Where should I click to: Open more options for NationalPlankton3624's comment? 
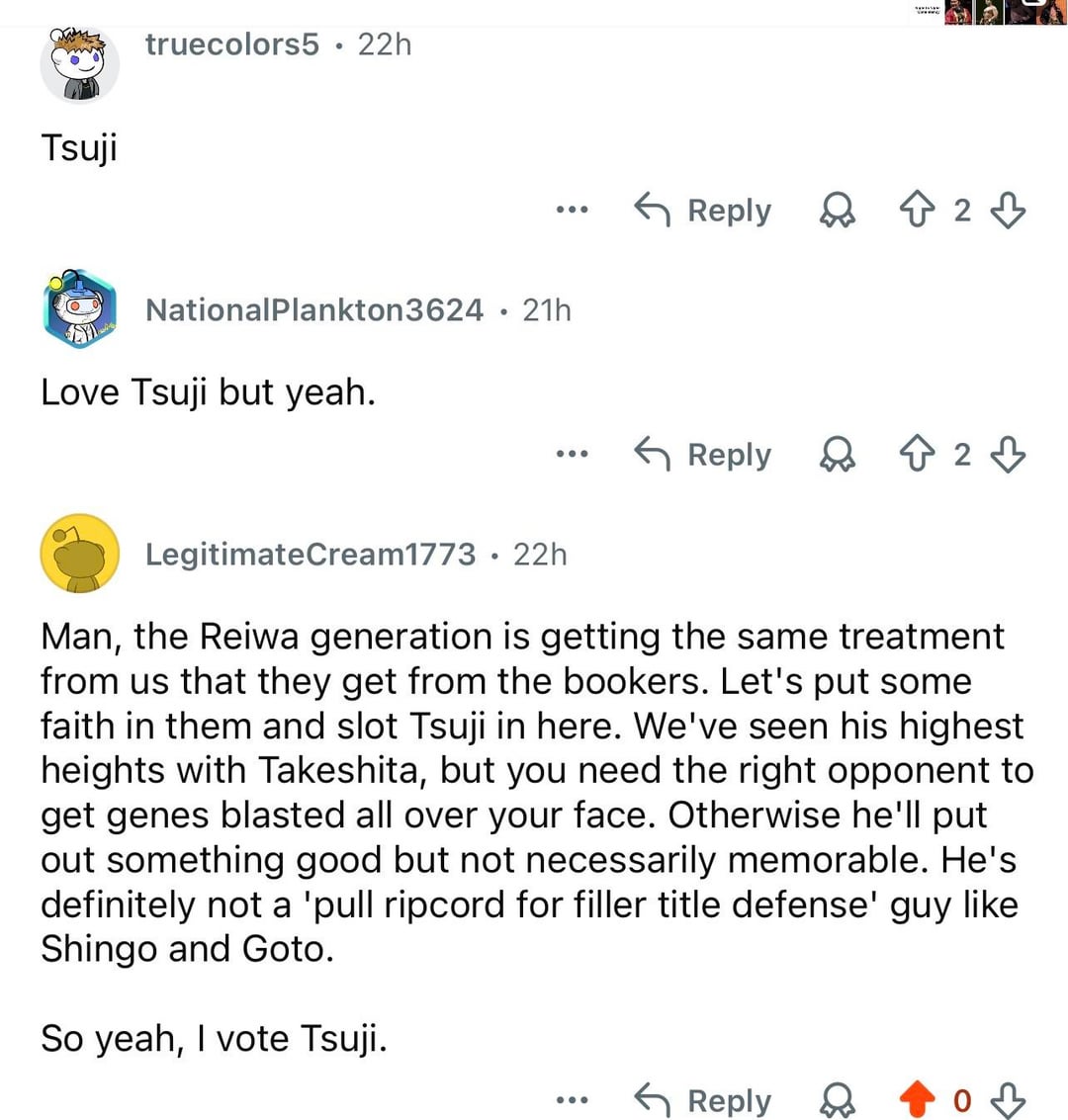coord(572,454)
